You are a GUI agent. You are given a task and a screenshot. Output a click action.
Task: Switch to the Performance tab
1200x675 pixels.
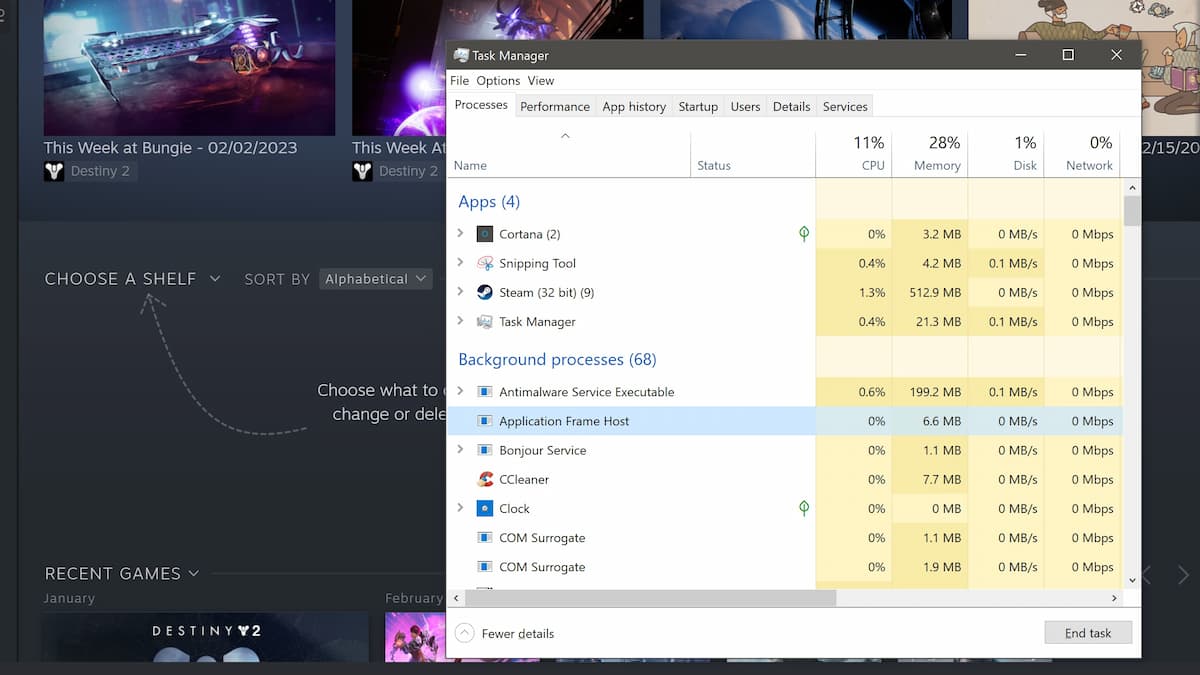coord(555,106)
